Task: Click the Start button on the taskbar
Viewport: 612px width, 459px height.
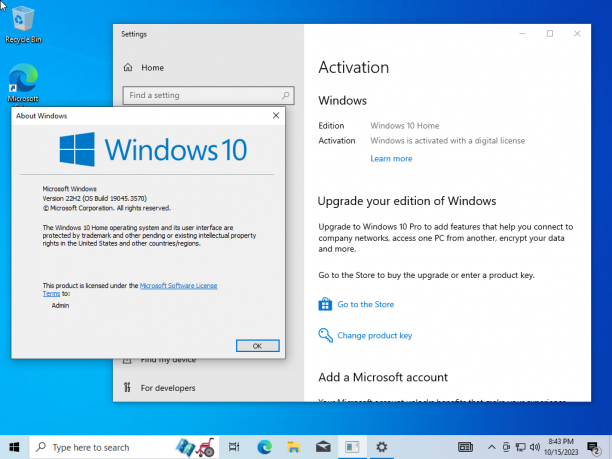Action: [x=14, y=447]
